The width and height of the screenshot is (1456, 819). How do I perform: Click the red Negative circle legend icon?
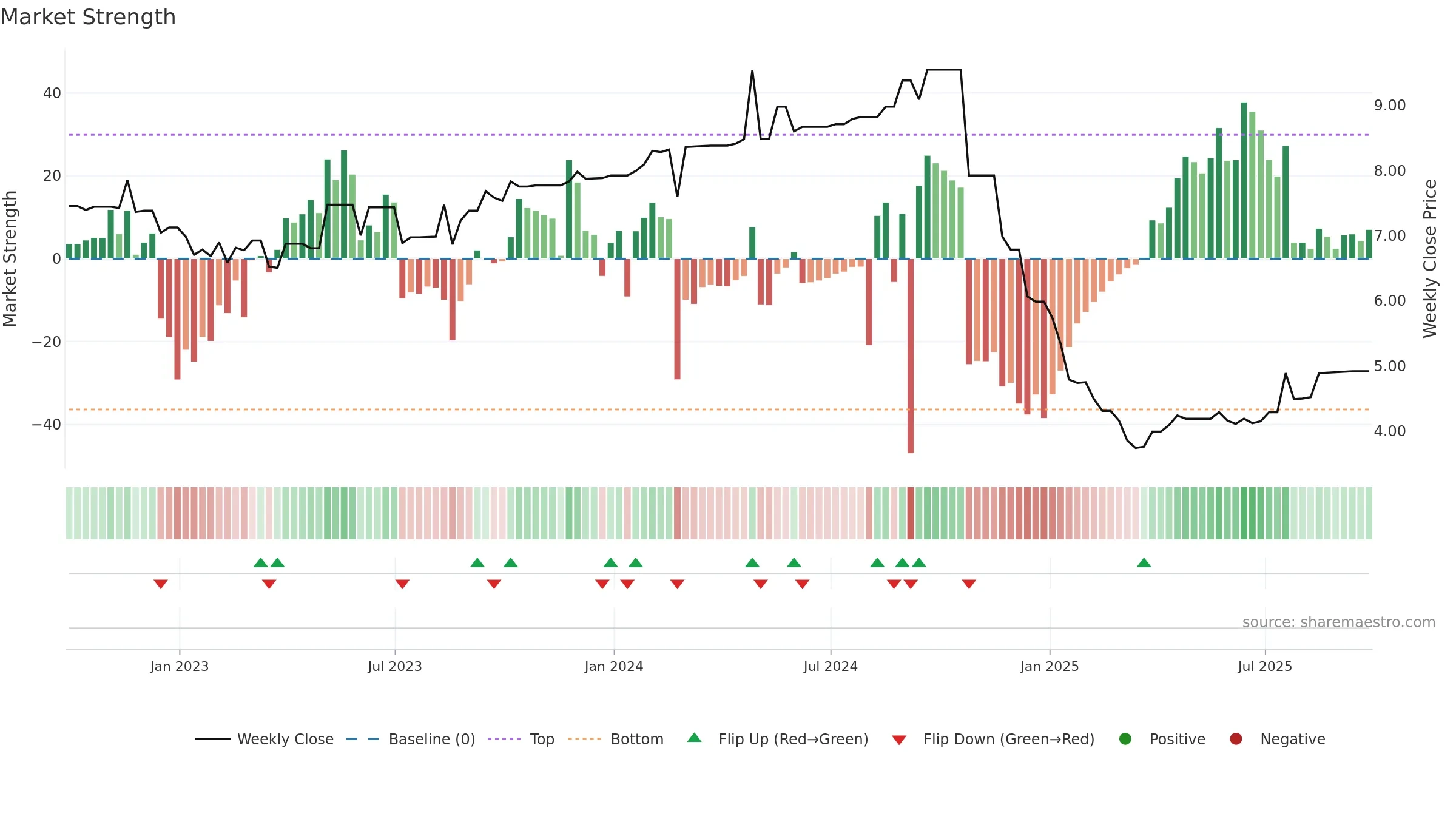click(1236, 739)
